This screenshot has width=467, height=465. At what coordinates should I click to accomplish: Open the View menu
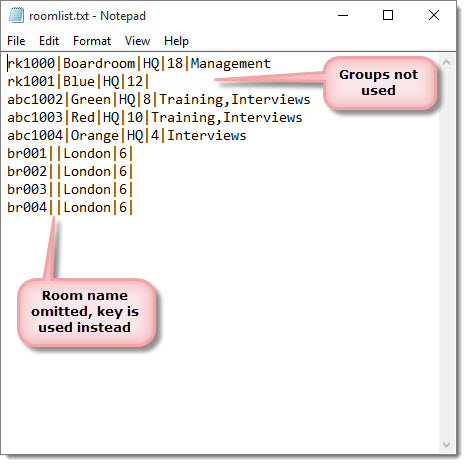pos(137,41)
